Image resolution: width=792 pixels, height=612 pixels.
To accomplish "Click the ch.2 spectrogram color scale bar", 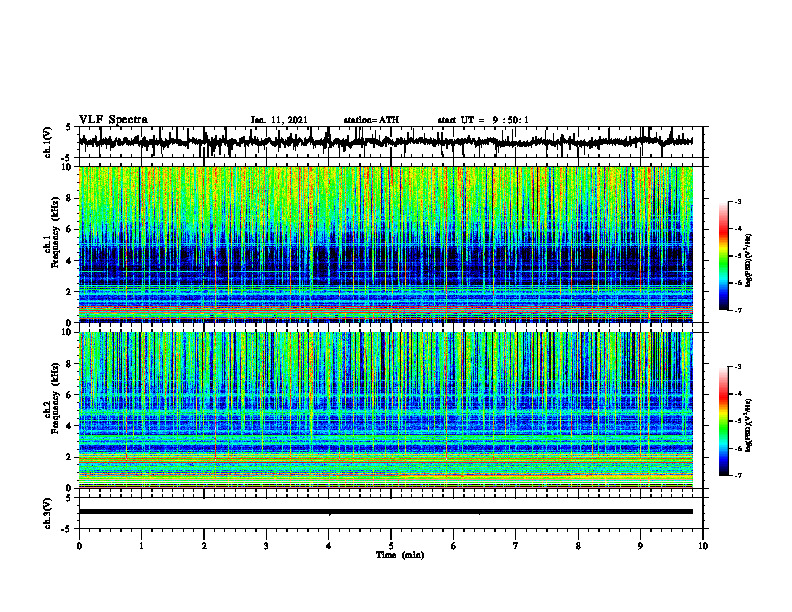I will pyautogui.click(x=724, y=421).
